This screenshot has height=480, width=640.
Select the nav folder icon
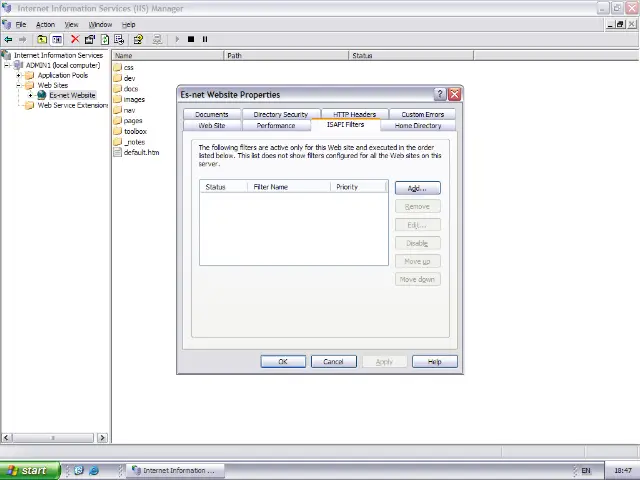pos(118,110)
